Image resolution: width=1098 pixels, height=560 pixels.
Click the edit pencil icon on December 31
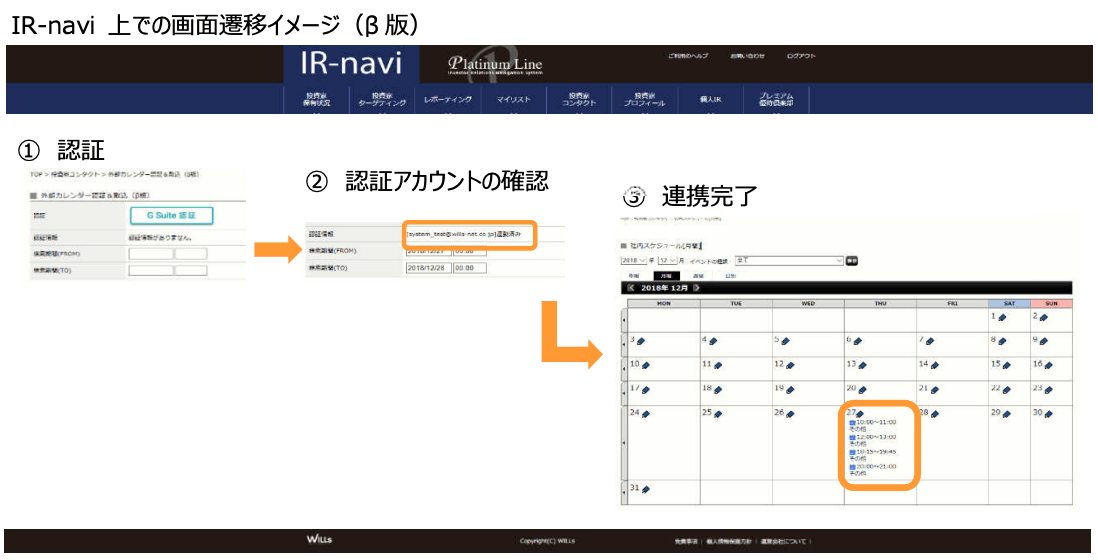tap(645, 489)
